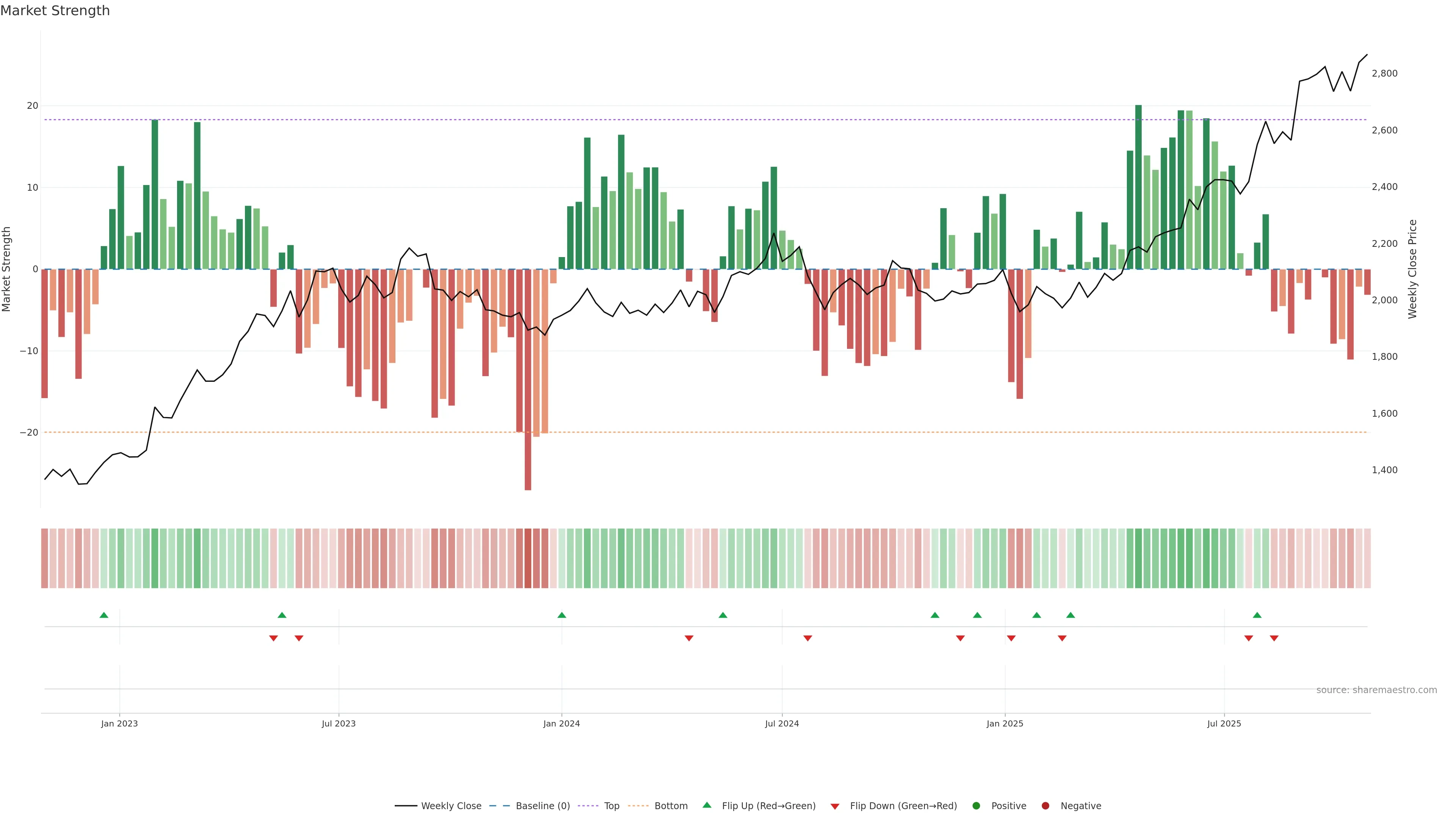Click the dark red Negative legend dot
This screenshot has height=819, width=1456.
(x=1045, y=805)
